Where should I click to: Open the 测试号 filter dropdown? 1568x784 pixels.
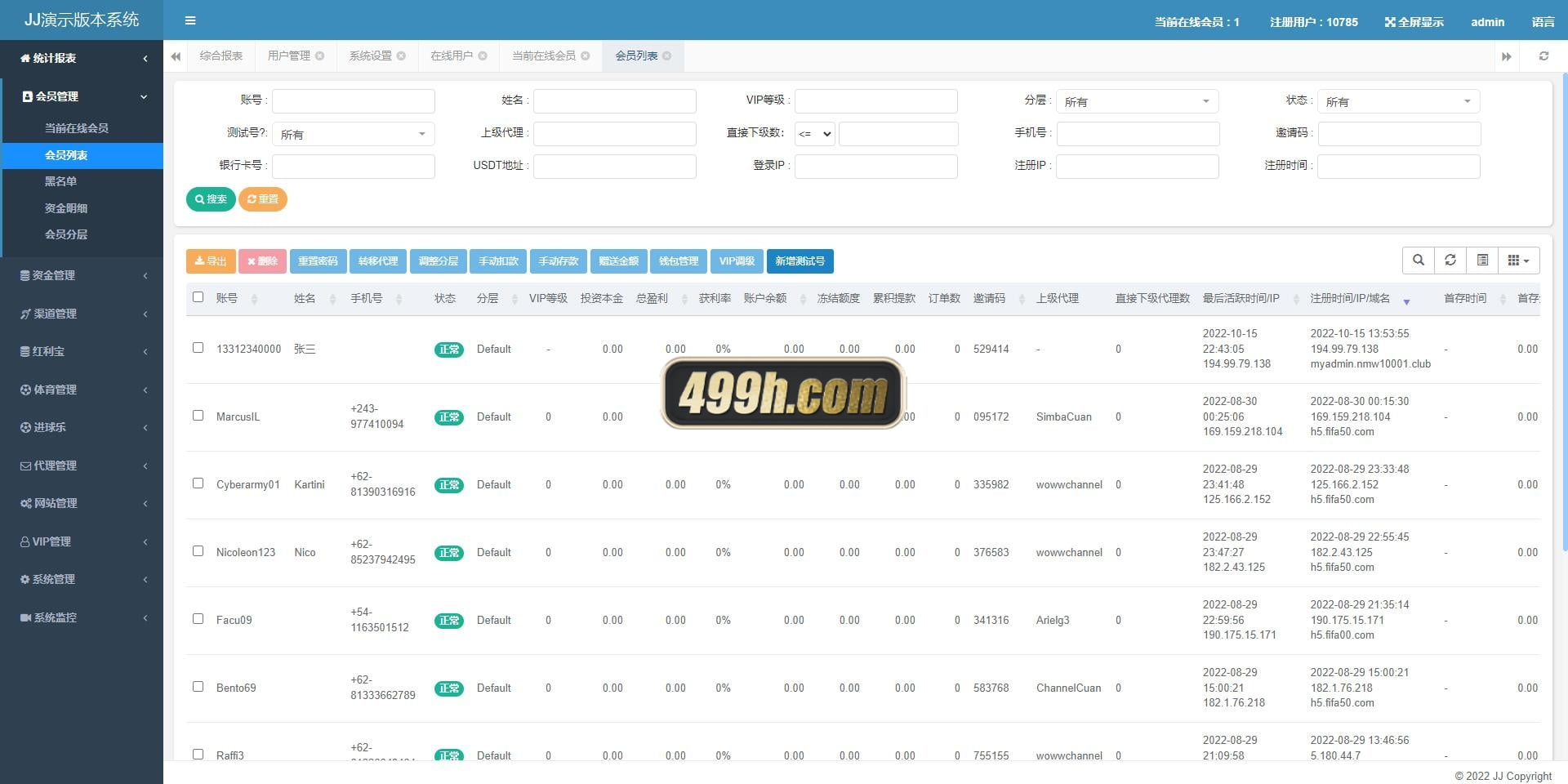353,134
